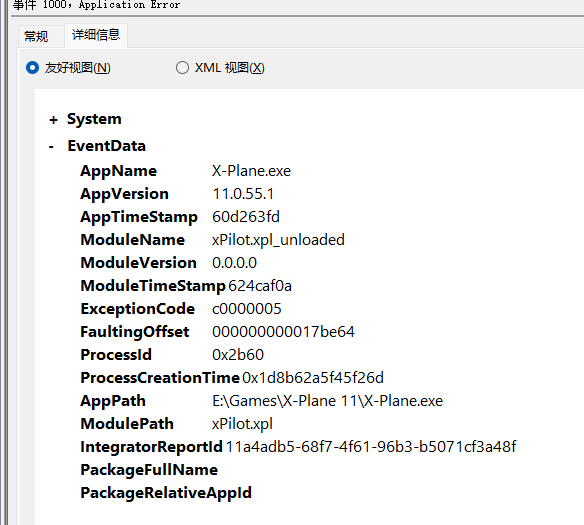Click the ProcessId label
Screen dimensions: 584x525
pos(116,355)
